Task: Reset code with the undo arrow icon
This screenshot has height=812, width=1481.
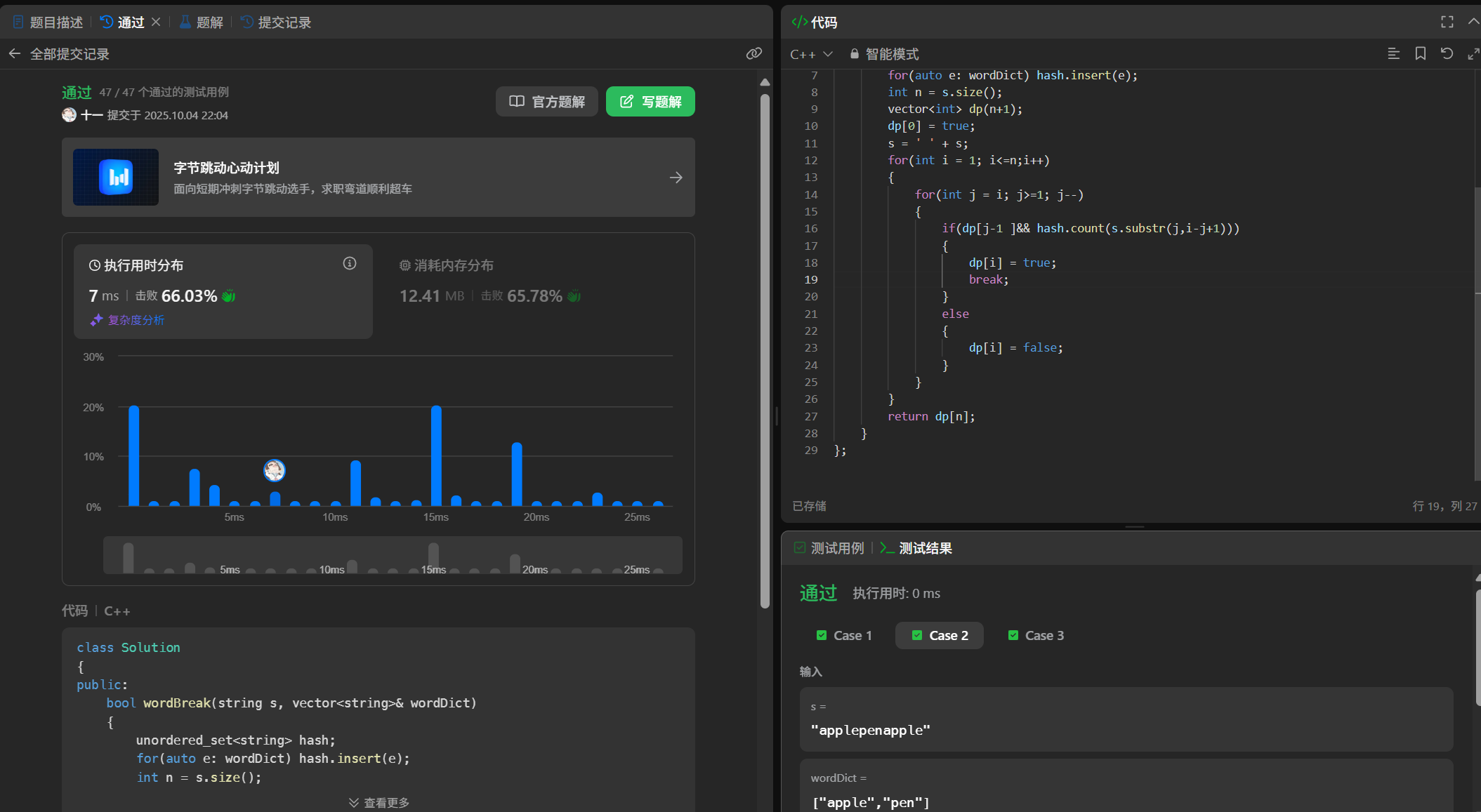Action: (1447, 54)
